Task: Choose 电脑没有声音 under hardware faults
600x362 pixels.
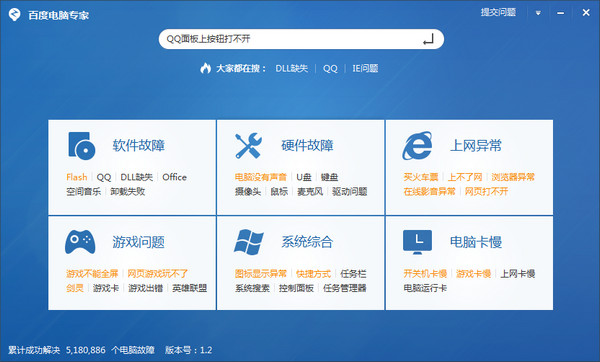Action: [x=261, y=177]
